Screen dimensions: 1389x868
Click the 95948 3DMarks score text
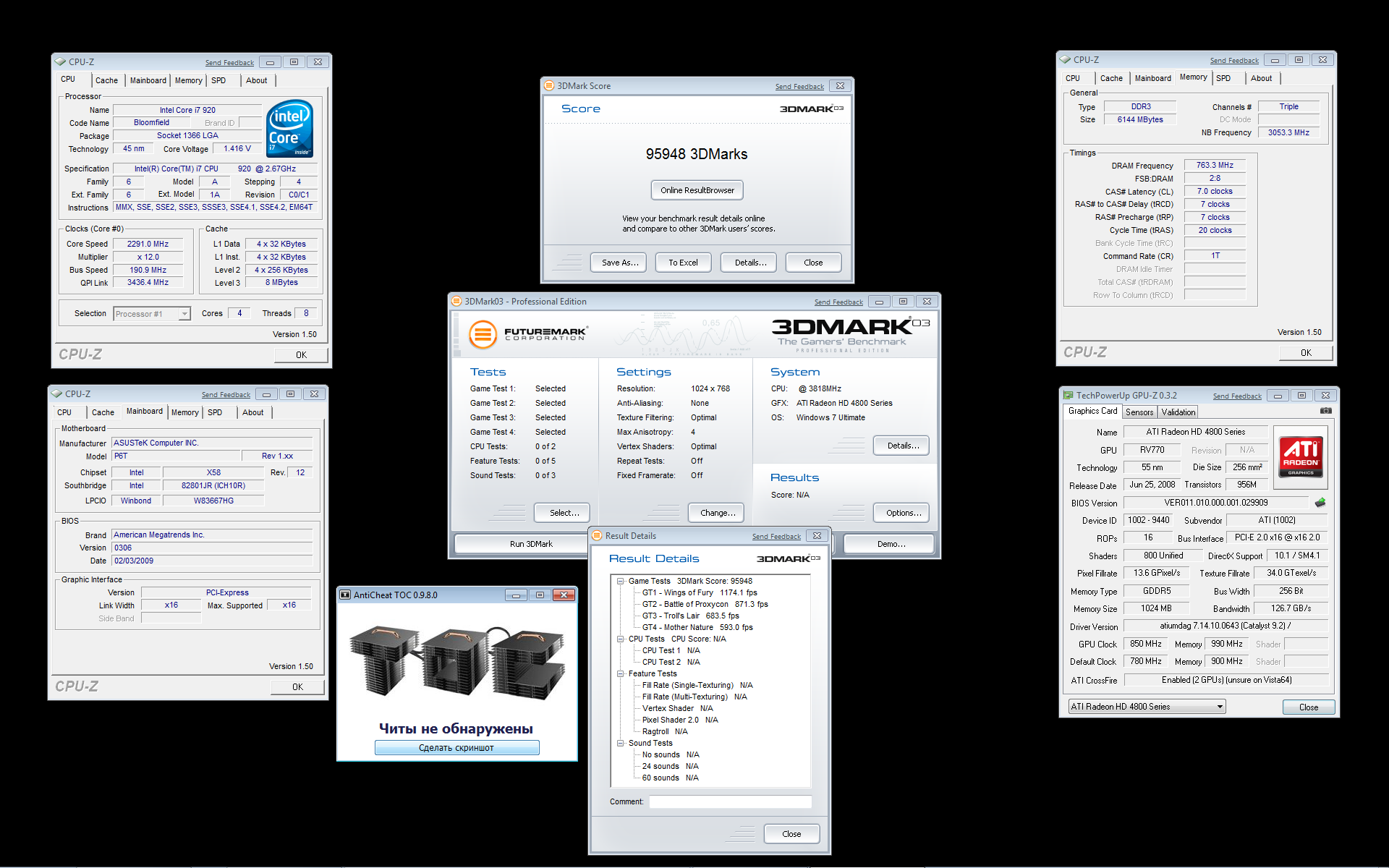[697, 154]
